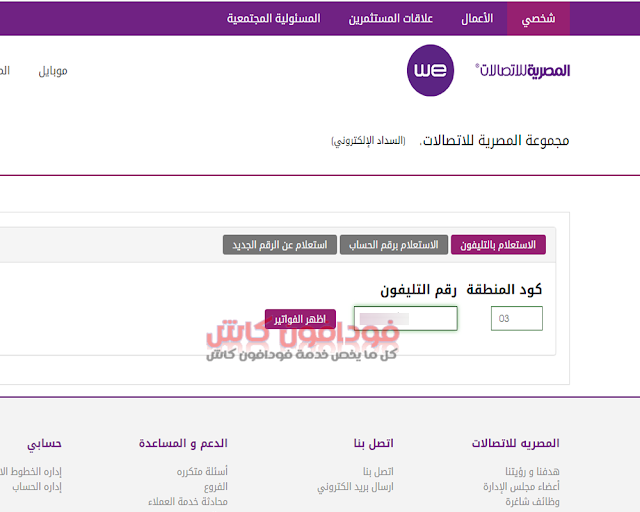Open الفروع footer link
Viewport: 640px width, 512px height.
click(x=216, y=487)
